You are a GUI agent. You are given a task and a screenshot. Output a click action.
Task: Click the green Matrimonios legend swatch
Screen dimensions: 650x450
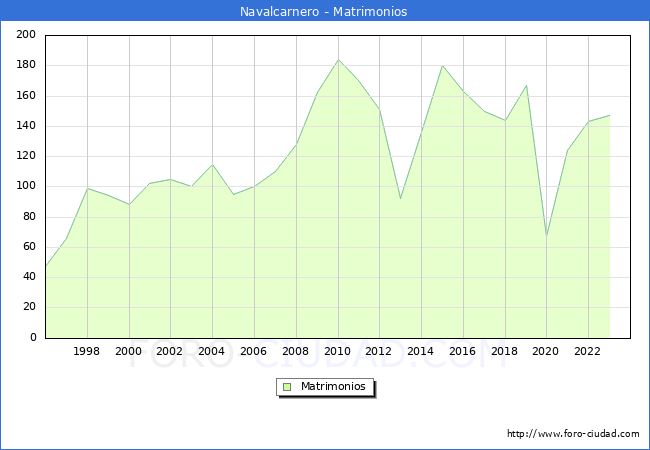click(287, 387)
